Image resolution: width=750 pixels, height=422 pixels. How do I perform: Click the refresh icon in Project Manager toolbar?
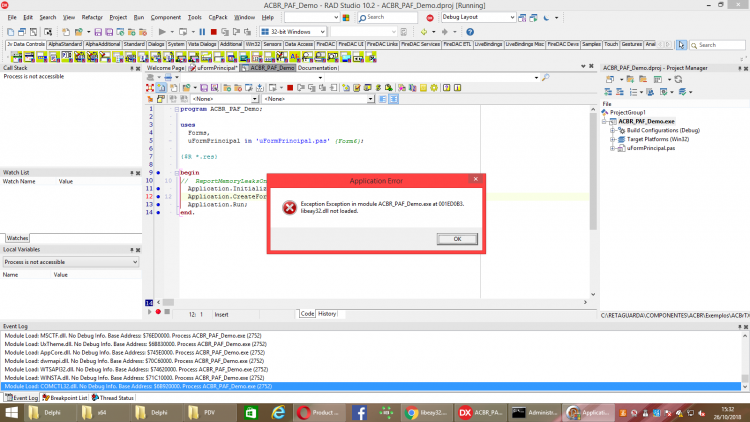(678, 79)
